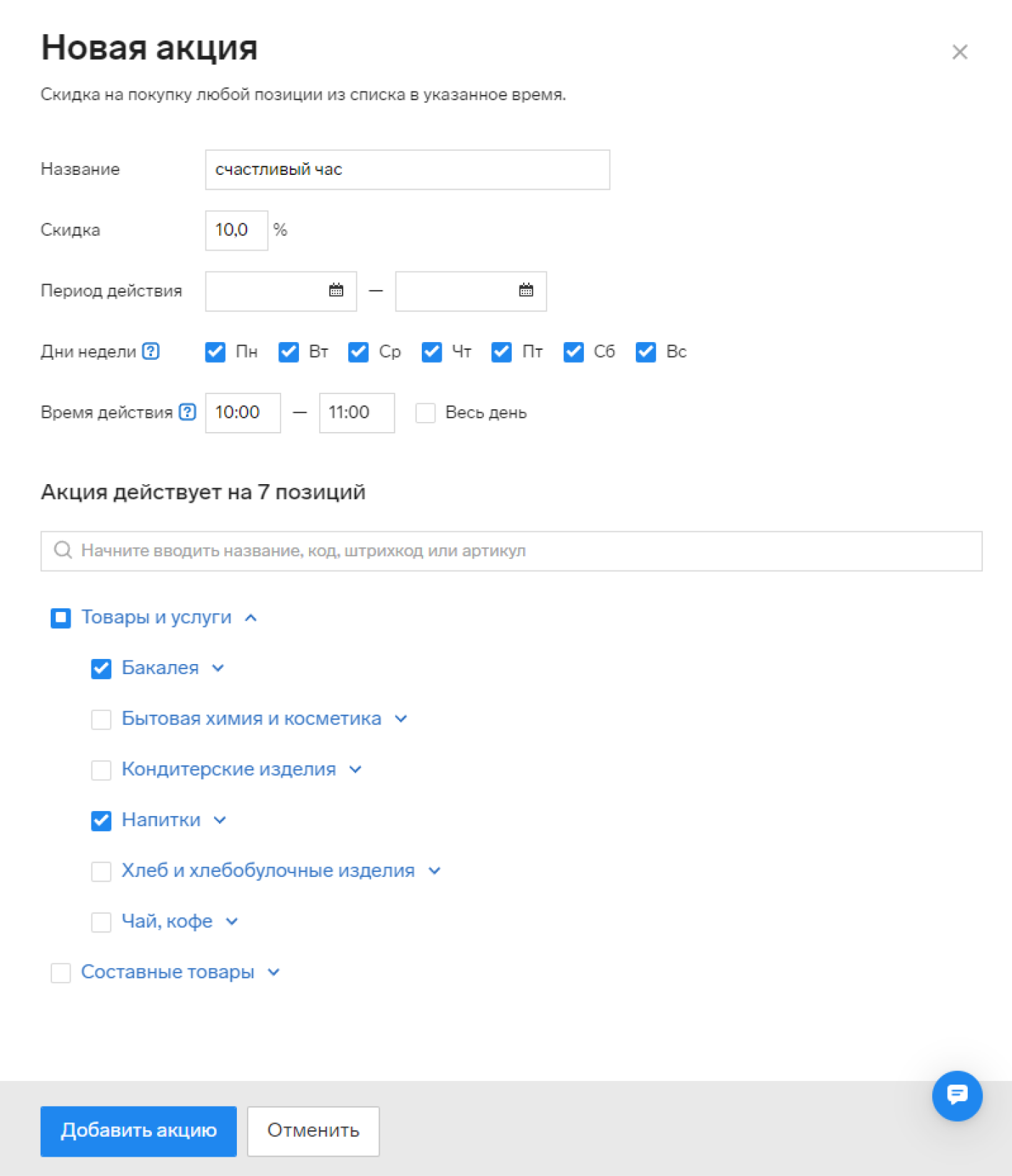Open the chat support bubble

[957, 1095]
